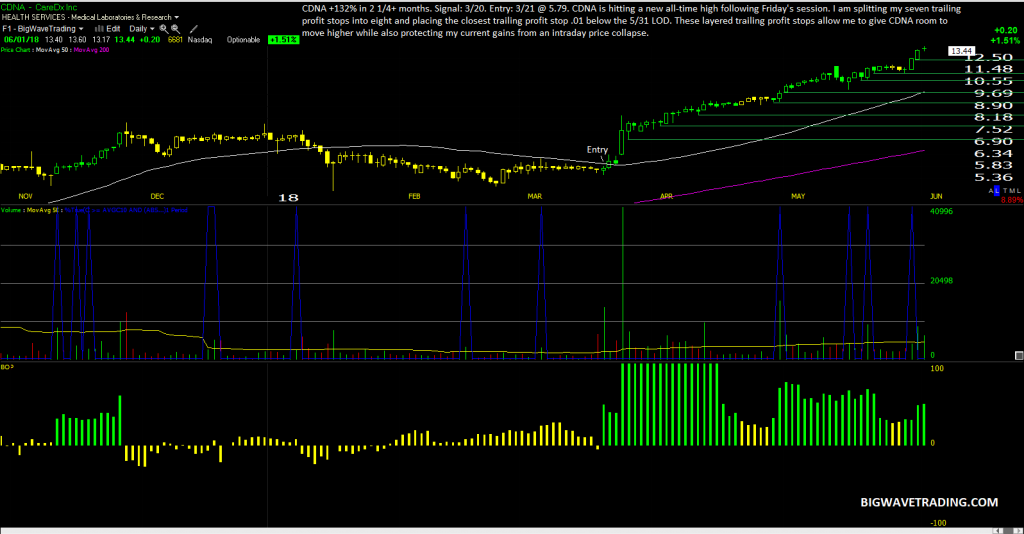Click the BOP indicator label
The width and height of the screenshot is (1024, 534).
[x=7, y=367]
